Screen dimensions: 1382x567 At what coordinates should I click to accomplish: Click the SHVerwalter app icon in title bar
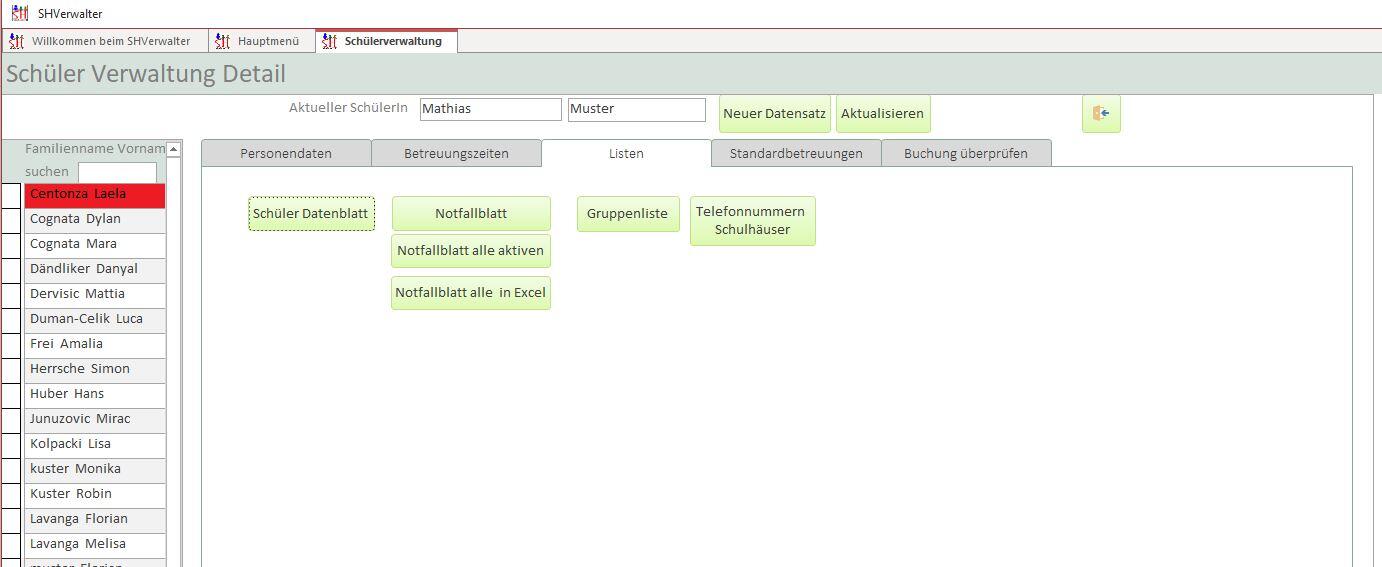pos(19,13)
